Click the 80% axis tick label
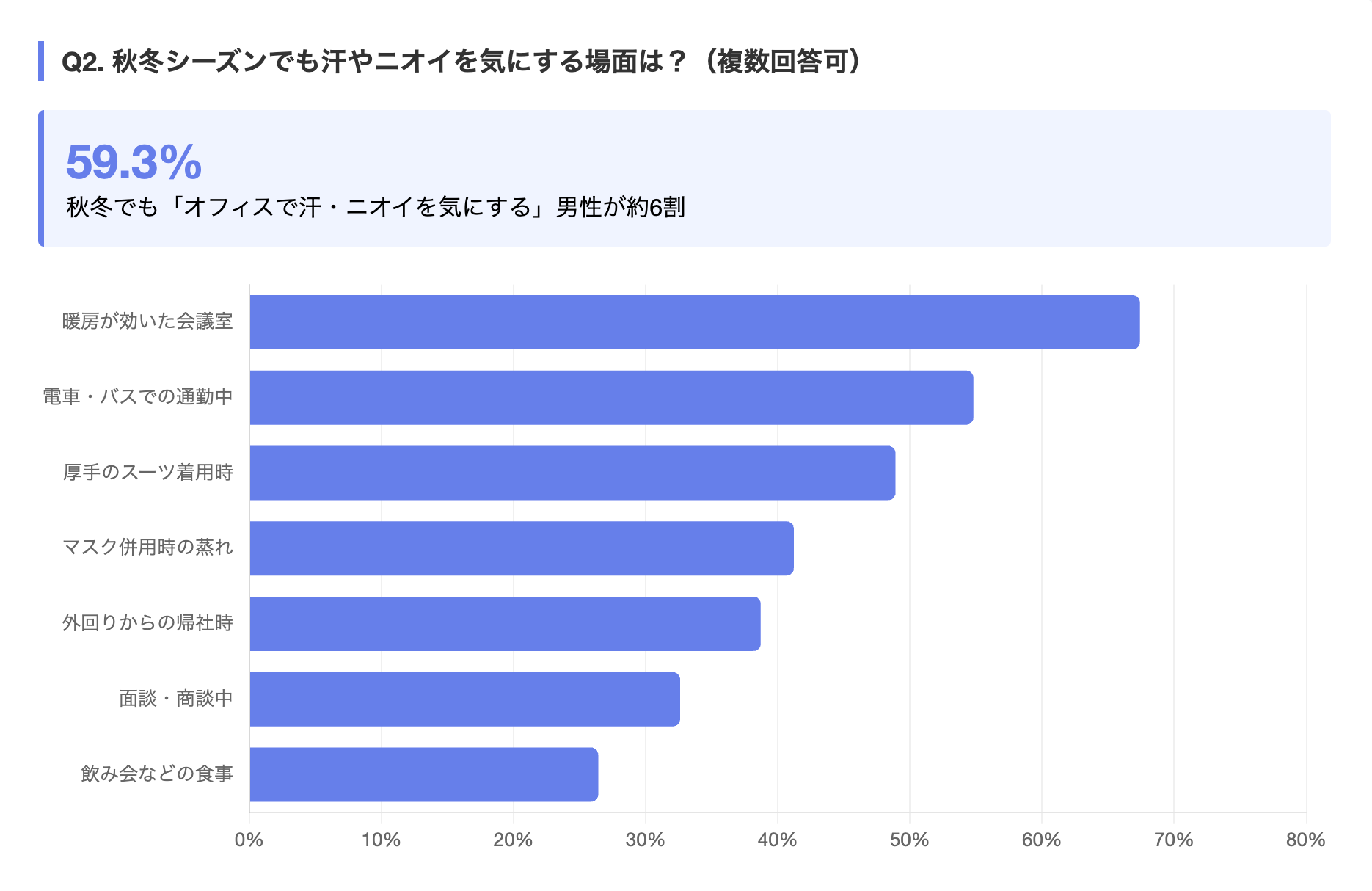The height and width of the screenshot is (891, 1372). (1305, 840)
